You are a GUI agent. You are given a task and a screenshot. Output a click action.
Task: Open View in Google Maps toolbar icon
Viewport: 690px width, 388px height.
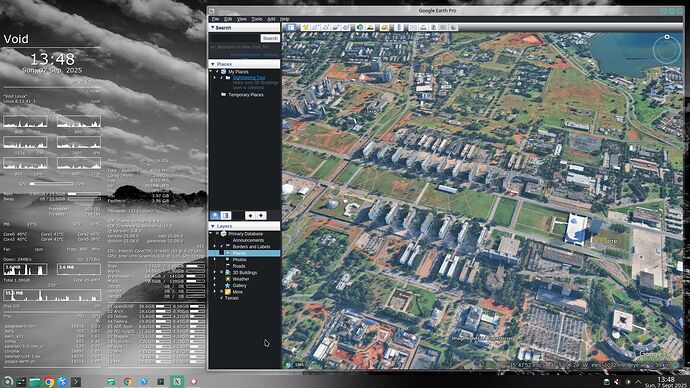pyautogui.click(x=444, y=27)
